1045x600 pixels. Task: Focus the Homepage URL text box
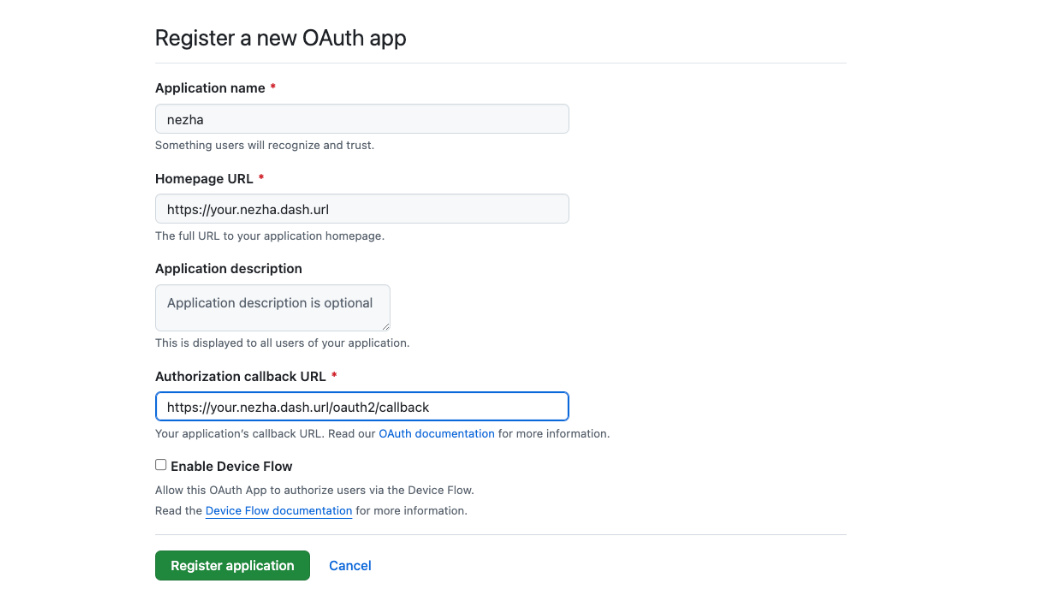[x=361, y=209]
